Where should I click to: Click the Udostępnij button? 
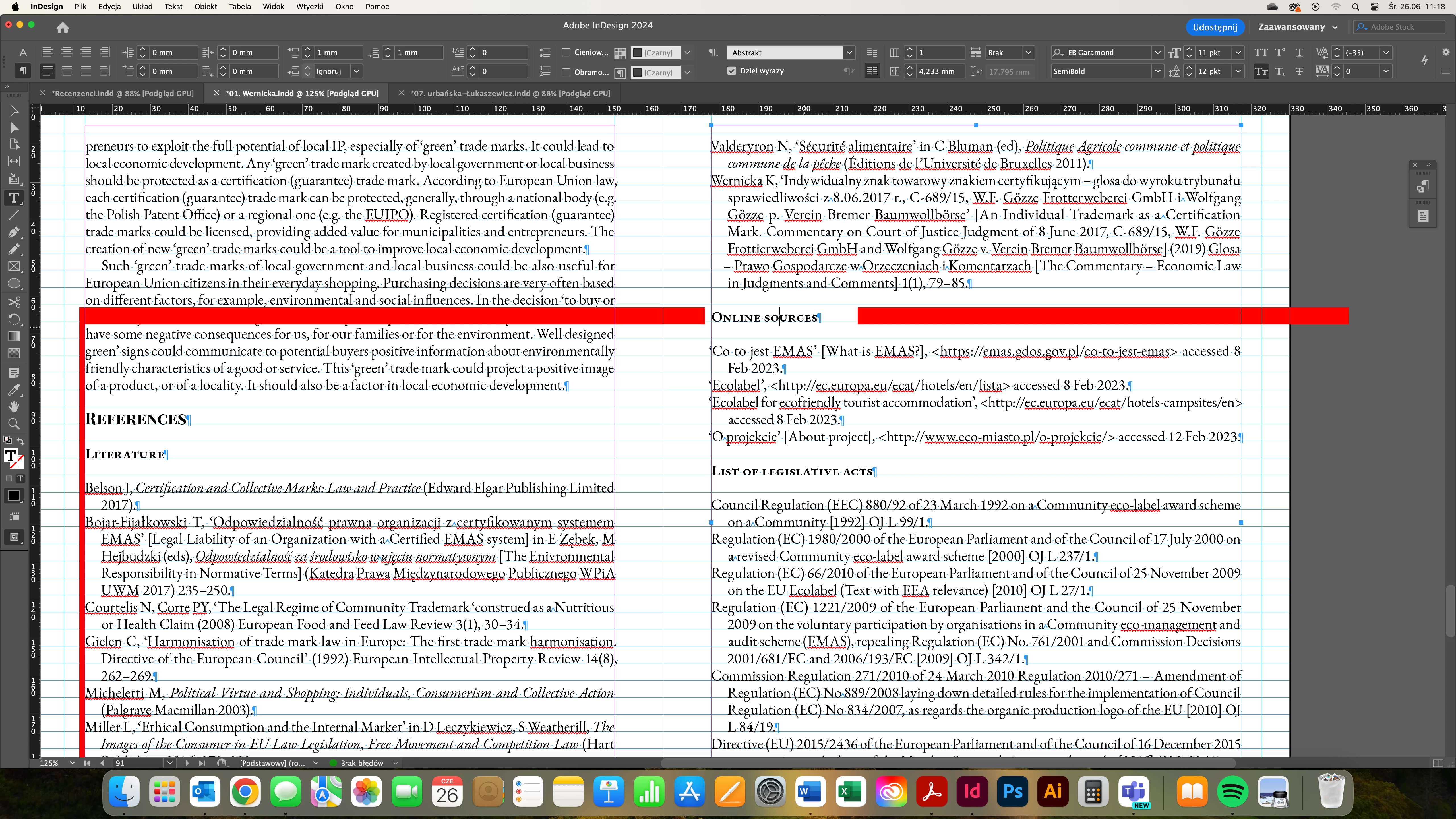click(x=1215, y=27)
